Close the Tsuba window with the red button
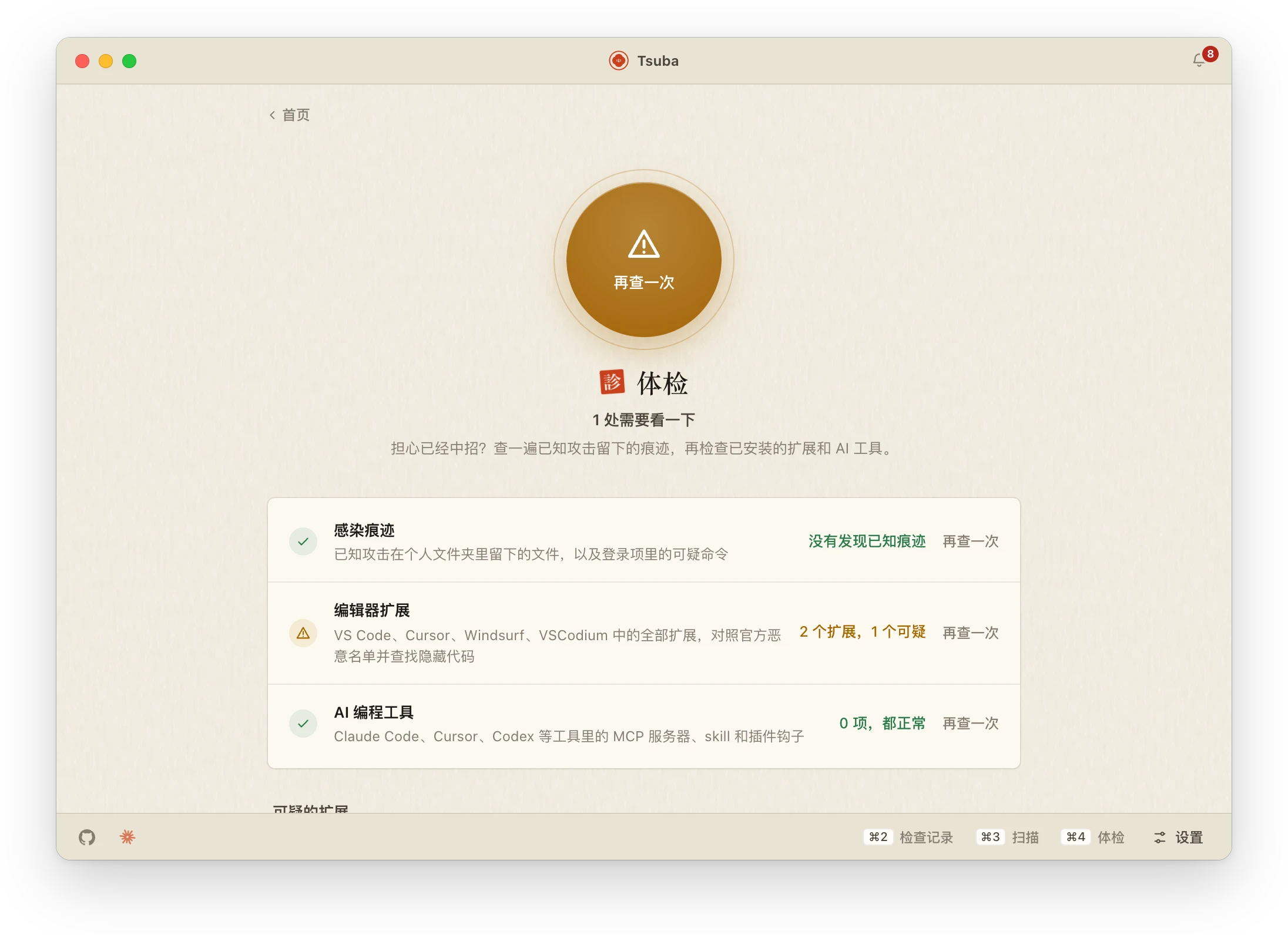1288x935 pixels. pos(82,61)
